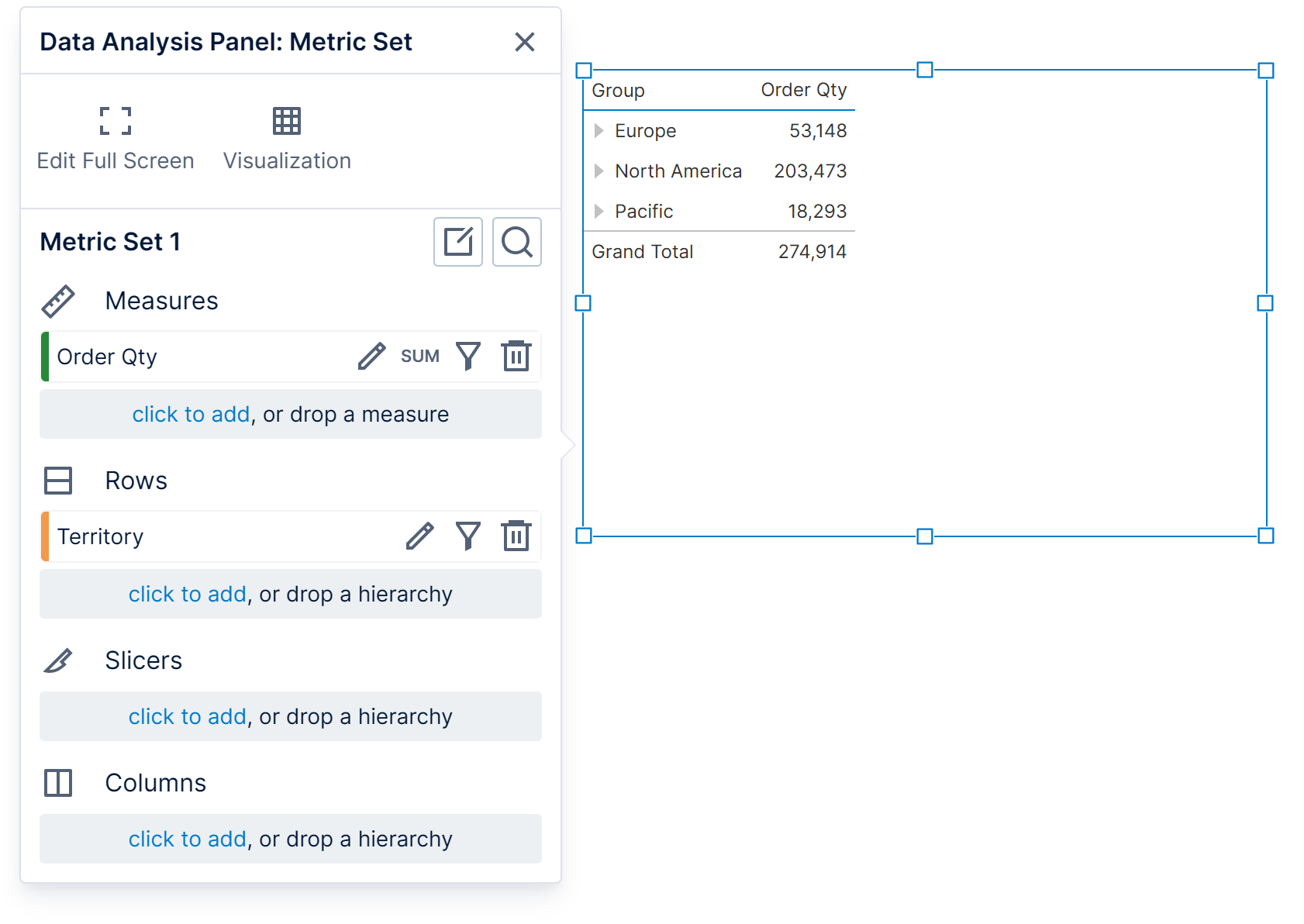Edit the Order Qty measure with pencil
Screen dimensions: 1304x924
pyautogui.click(x=371, y=357)
